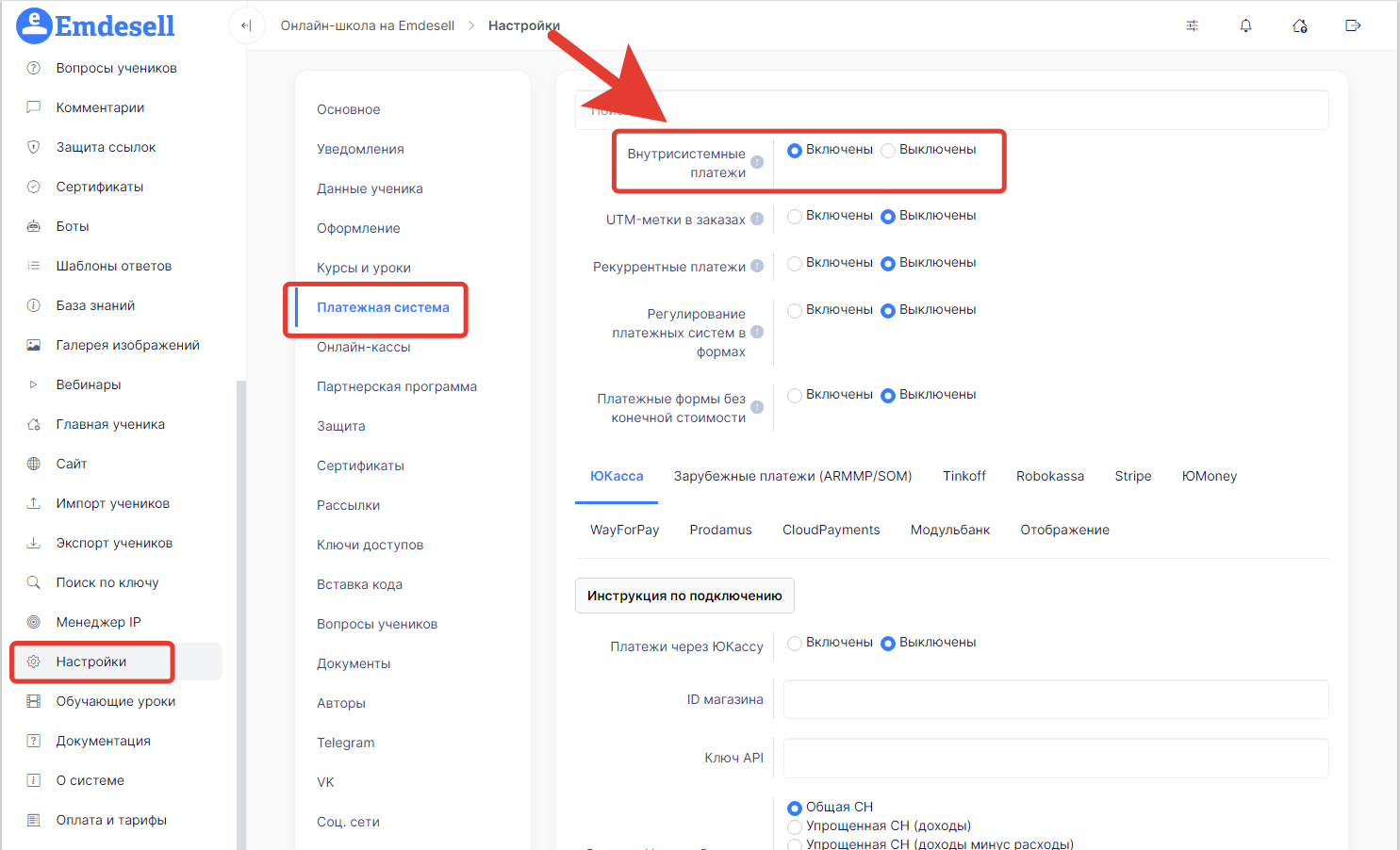Click the left sidebar vertical scrollbar
The width and height of the screenshot is (1400, 850).
point(241,614)
